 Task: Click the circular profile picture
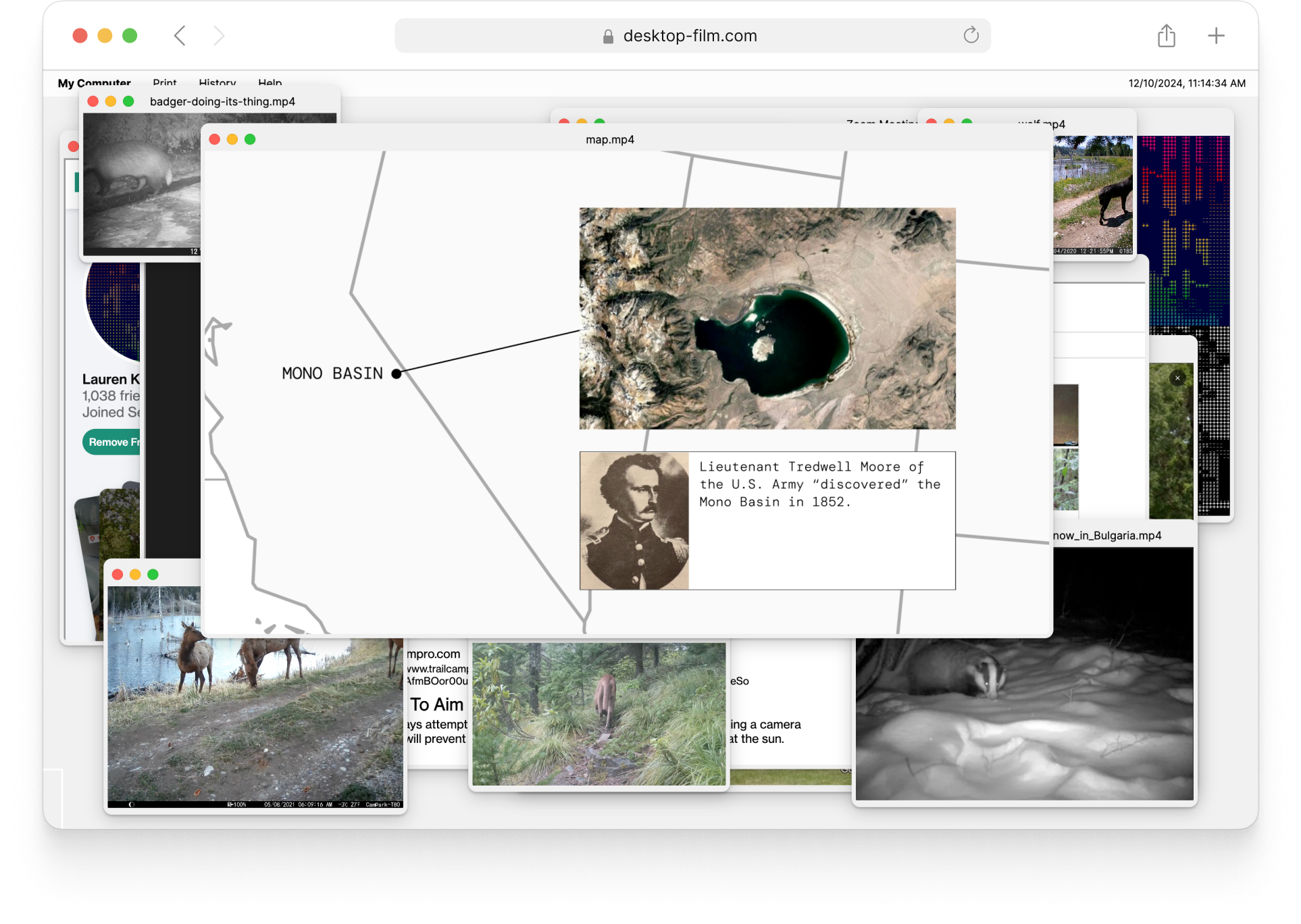coord(113,311)
